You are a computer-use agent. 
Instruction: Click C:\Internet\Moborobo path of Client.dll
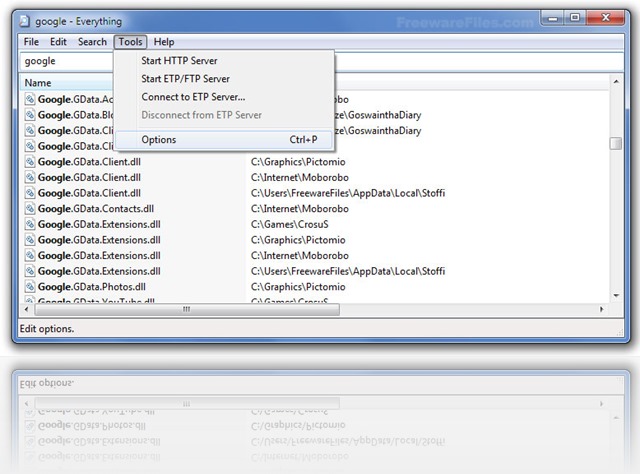click(x=300, y=177)
